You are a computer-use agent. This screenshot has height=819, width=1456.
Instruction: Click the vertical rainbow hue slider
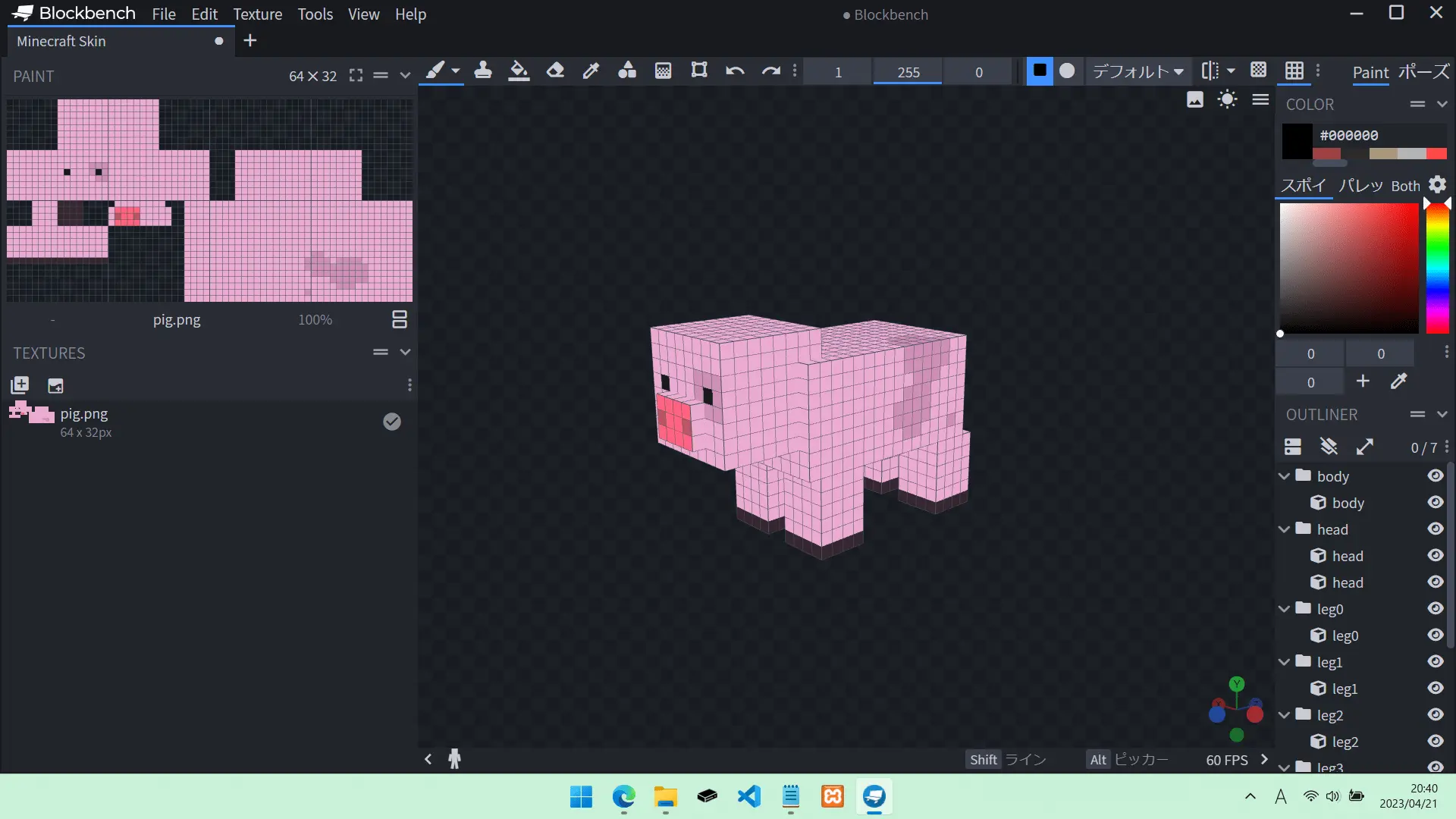pyautogui.click(x=1437, y=269)
